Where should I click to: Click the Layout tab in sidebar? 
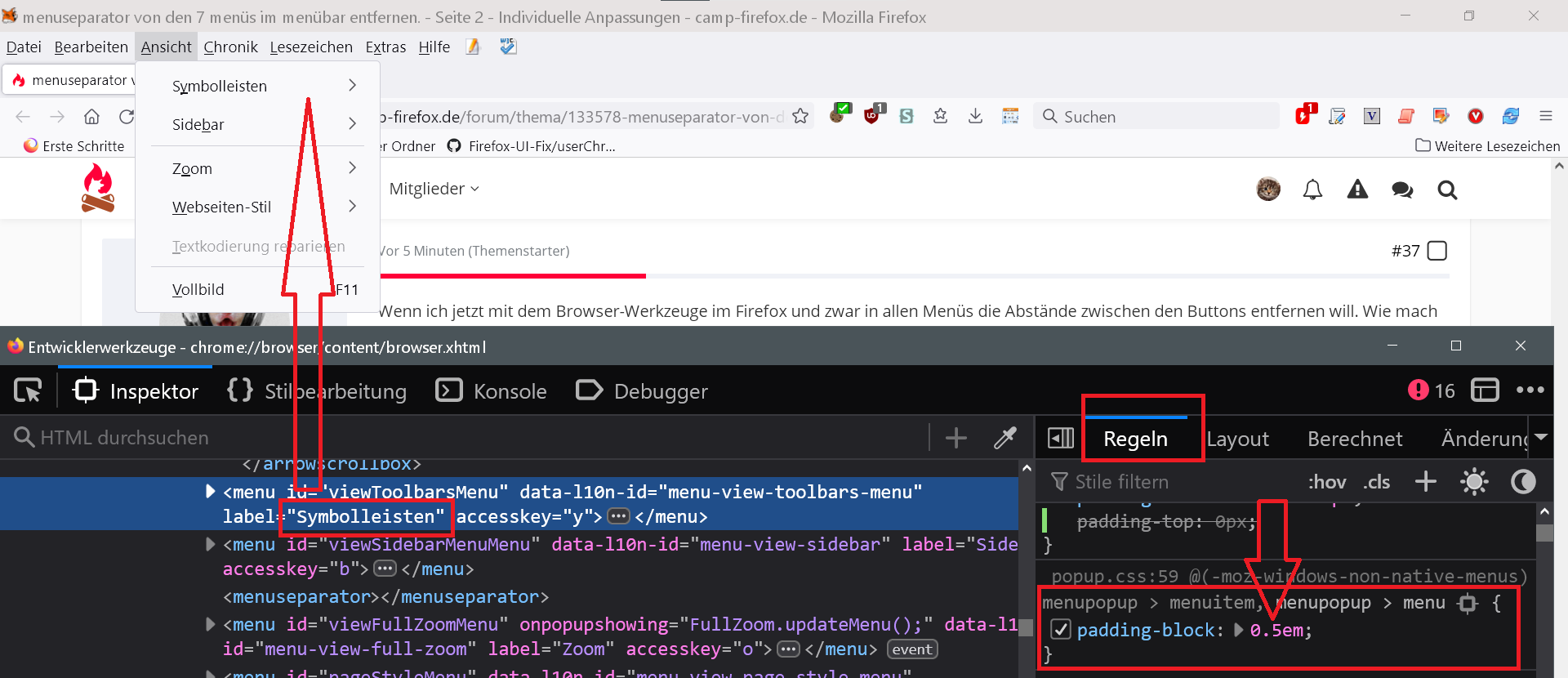[1237, 439]
